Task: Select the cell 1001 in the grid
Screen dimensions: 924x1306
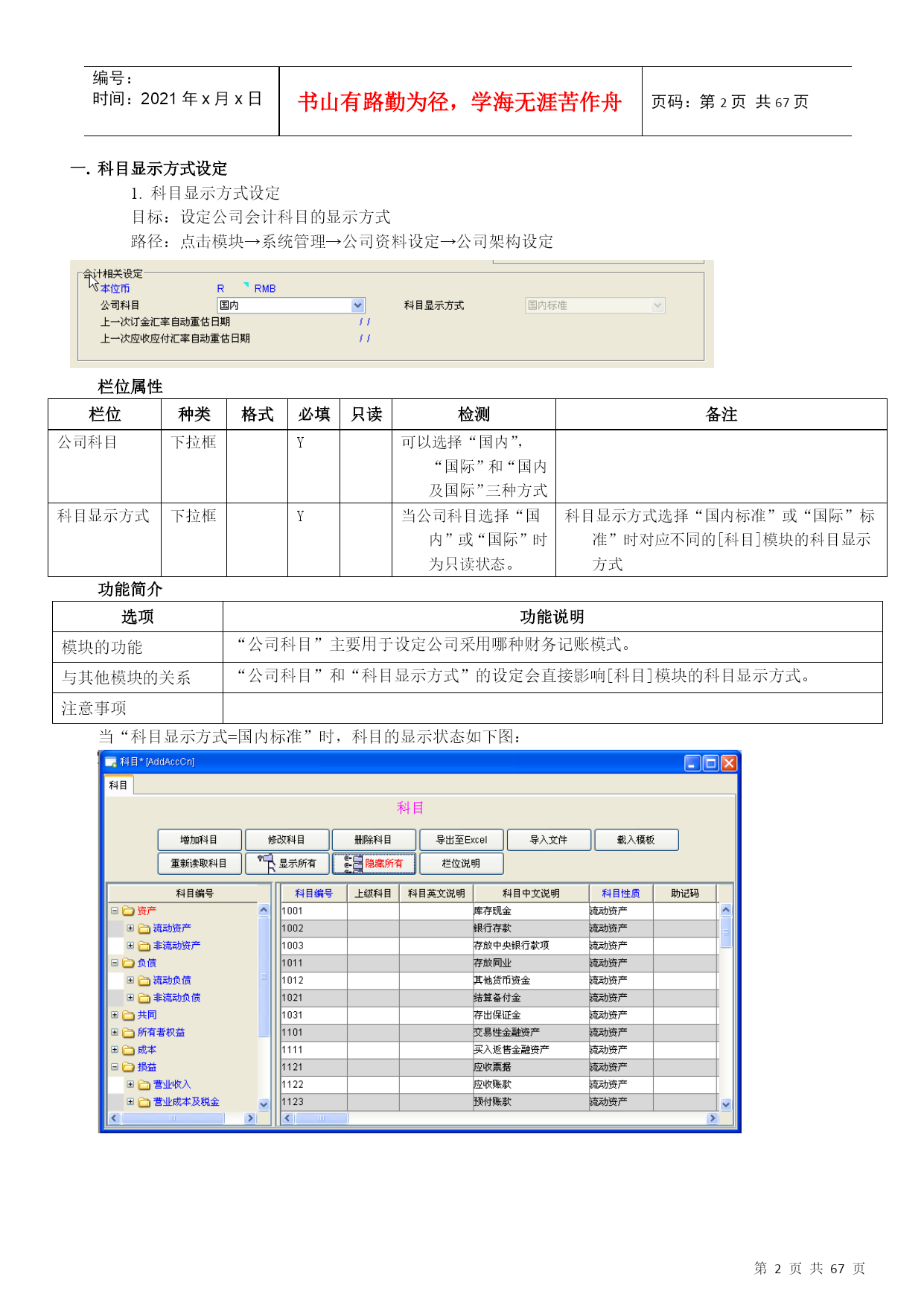Action: 314,911
